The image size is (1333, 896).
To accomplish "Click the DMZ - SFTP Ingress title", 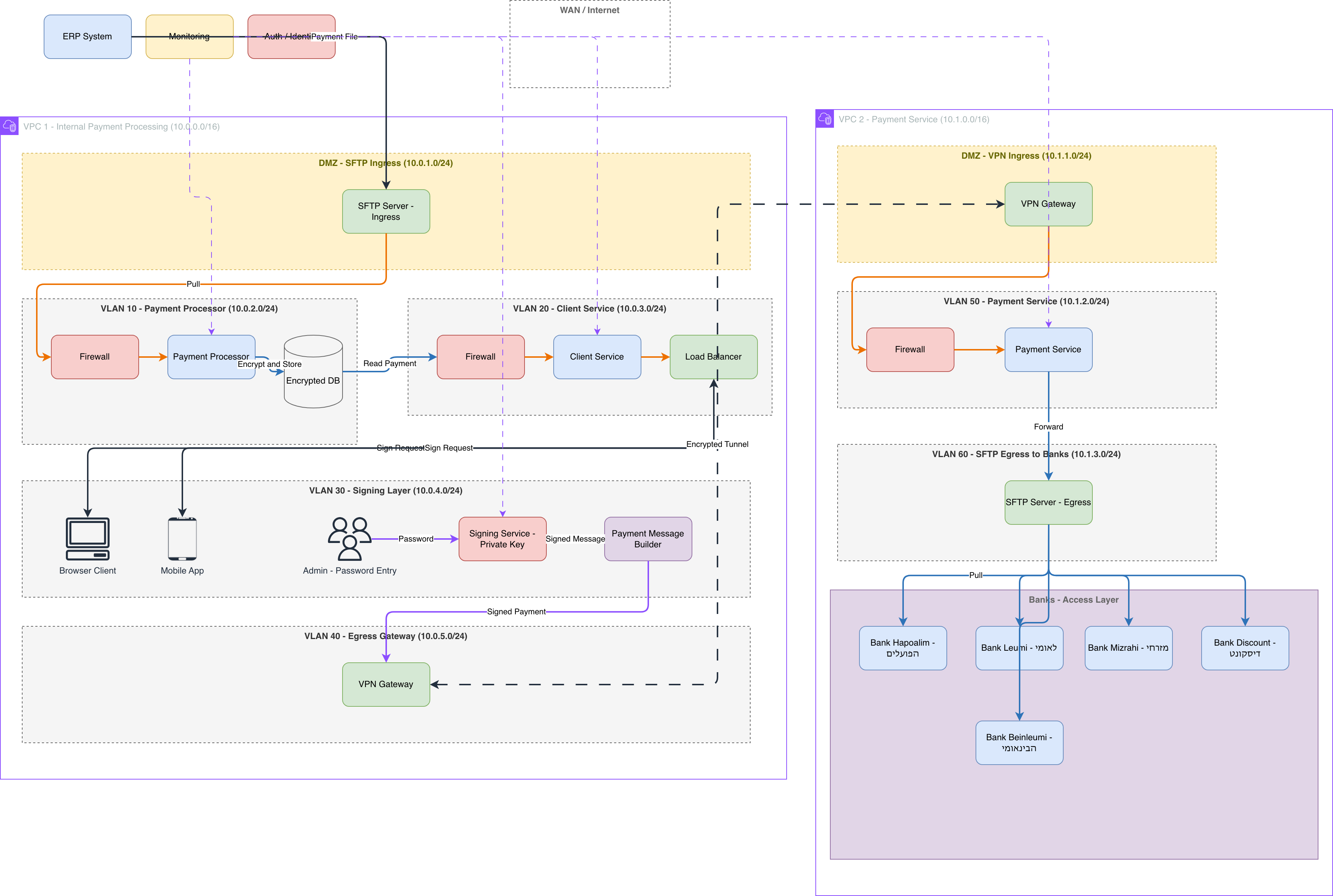I will (x=386, y=163).
